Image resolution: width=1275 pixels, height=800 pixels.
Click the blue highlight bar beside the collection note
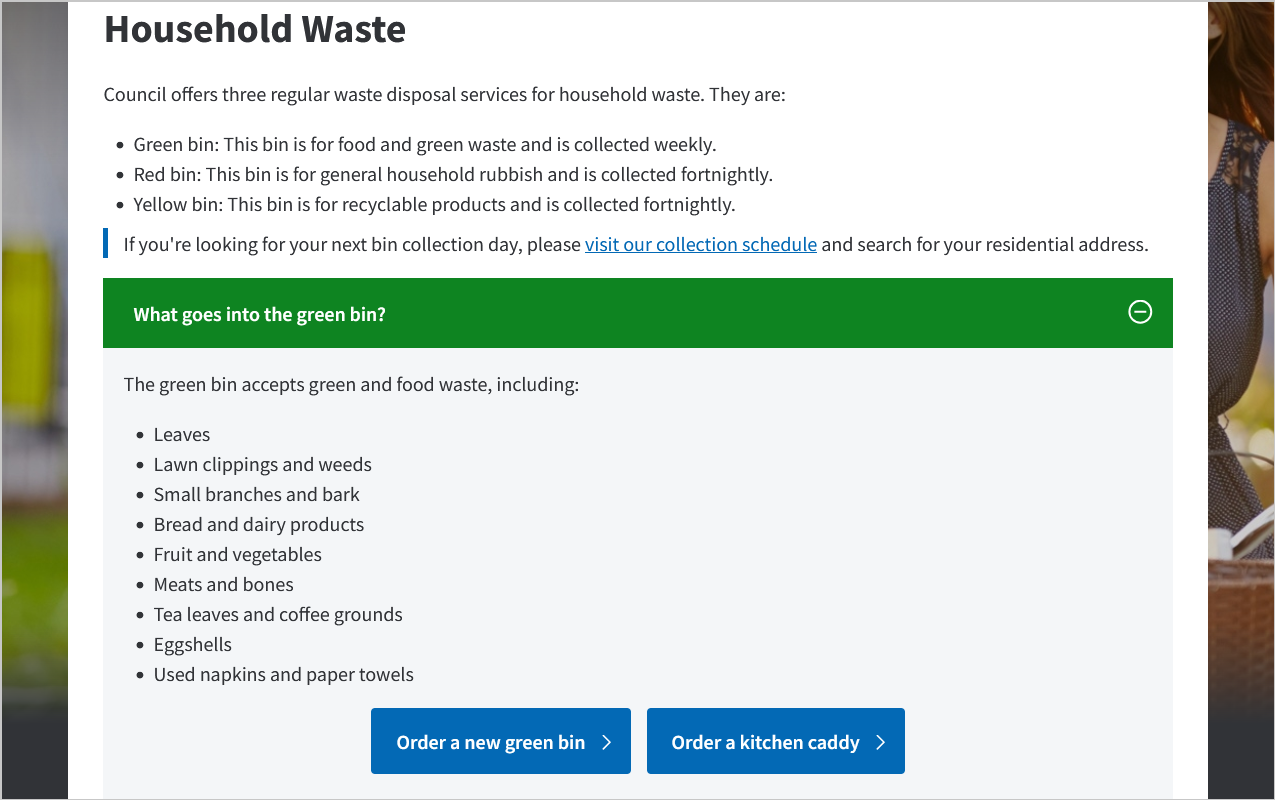[105, 243]
